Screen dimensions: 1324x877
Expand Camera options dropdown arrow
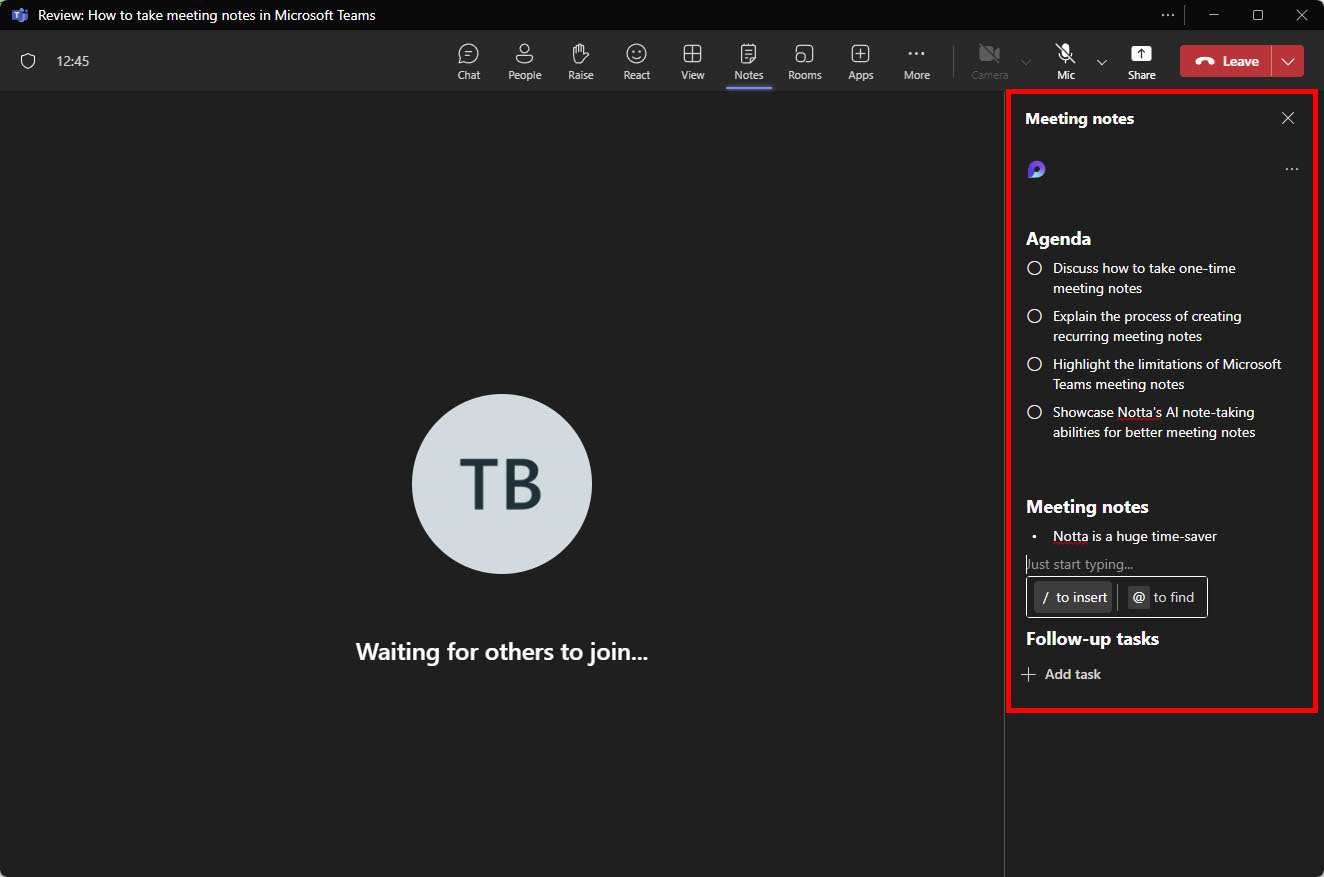[1026, 62]
